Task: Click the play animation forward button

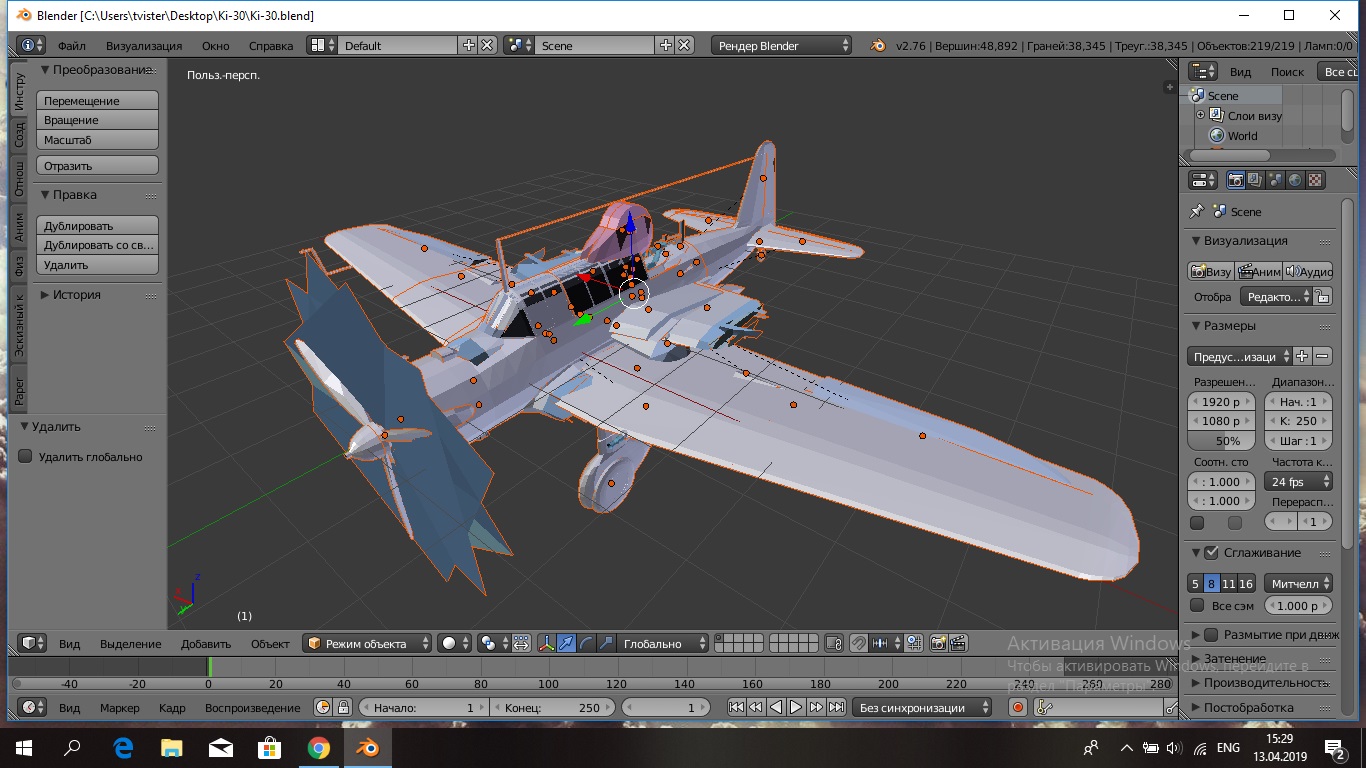Action: click(796, 707)
